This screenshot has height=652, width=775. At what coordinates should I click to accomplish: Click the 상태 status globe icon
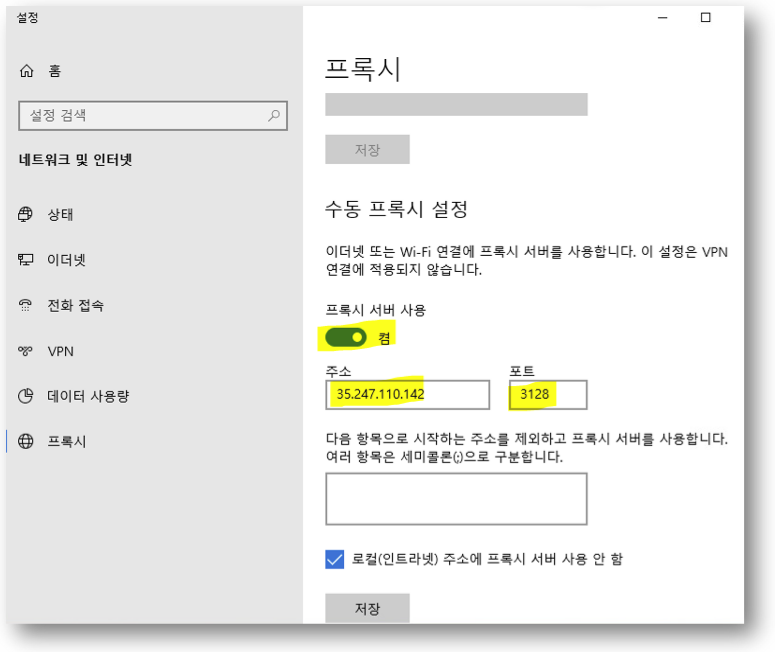25,214
